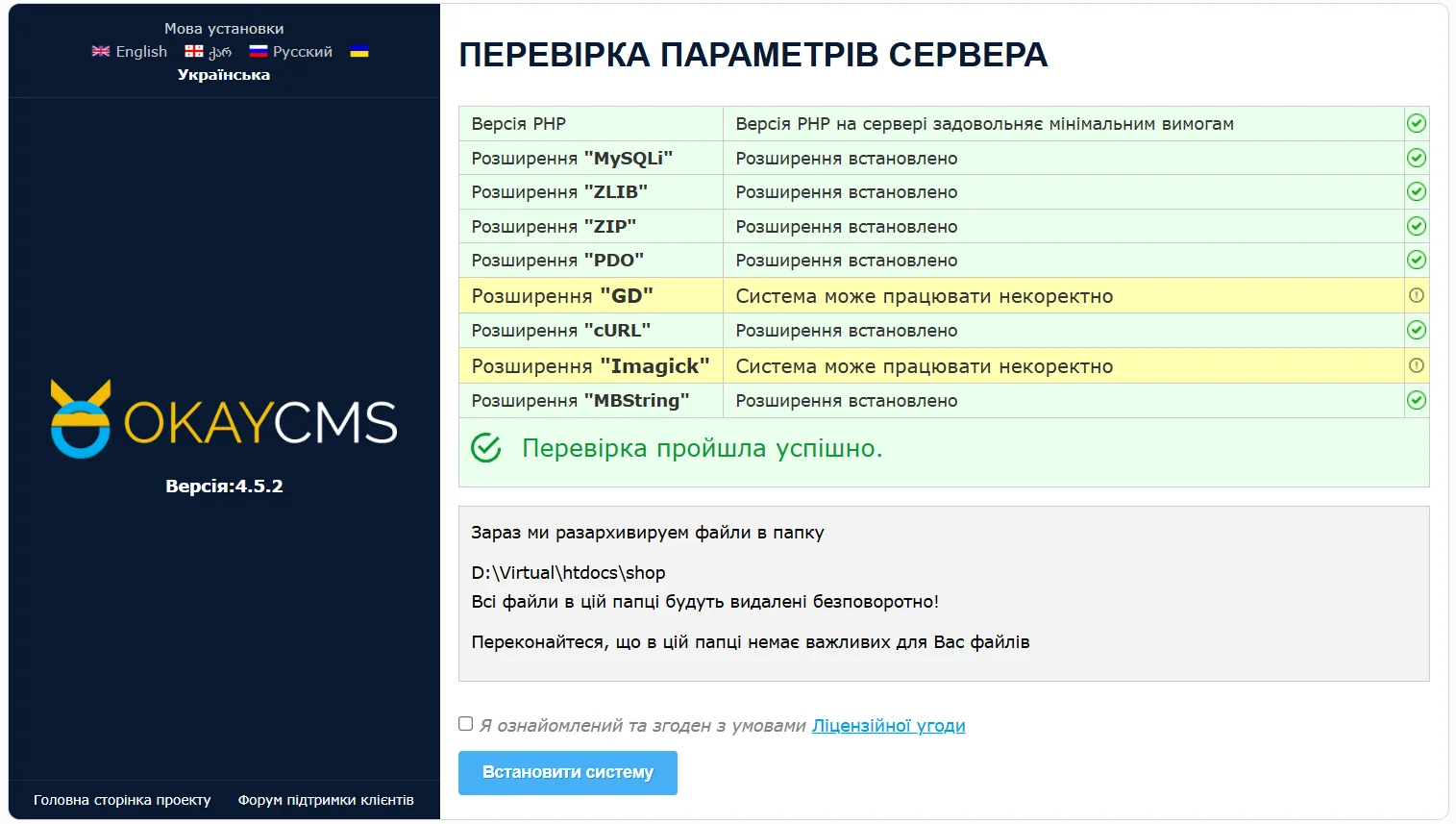This screenshot has height=824, width=1456.
Task: Click the British flag icon for English
Action: pos(100,51)
